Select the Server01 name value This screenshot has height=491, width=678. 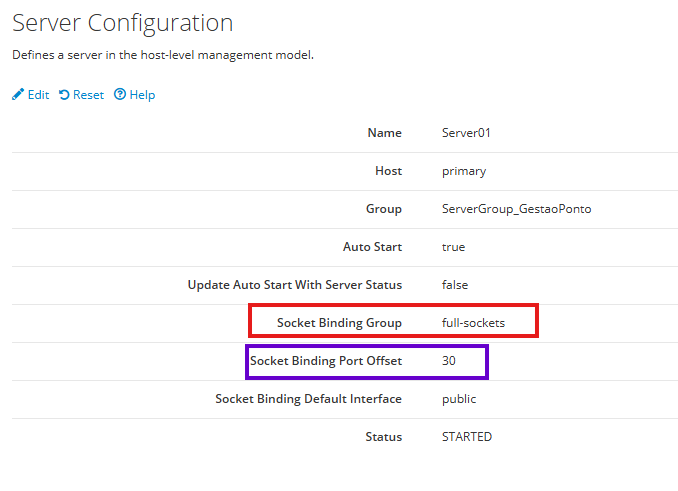[466, 133]
